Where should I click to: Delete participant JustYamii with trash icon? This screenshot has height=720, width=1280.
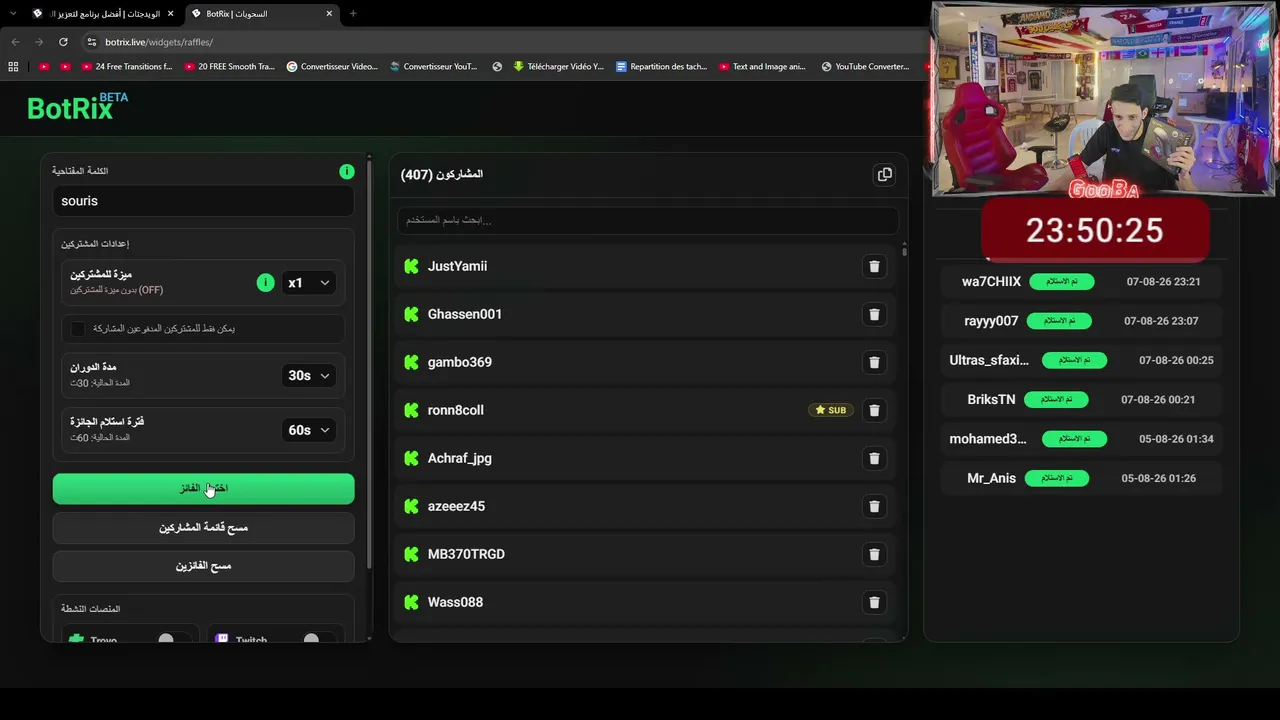tap(874, 266)
